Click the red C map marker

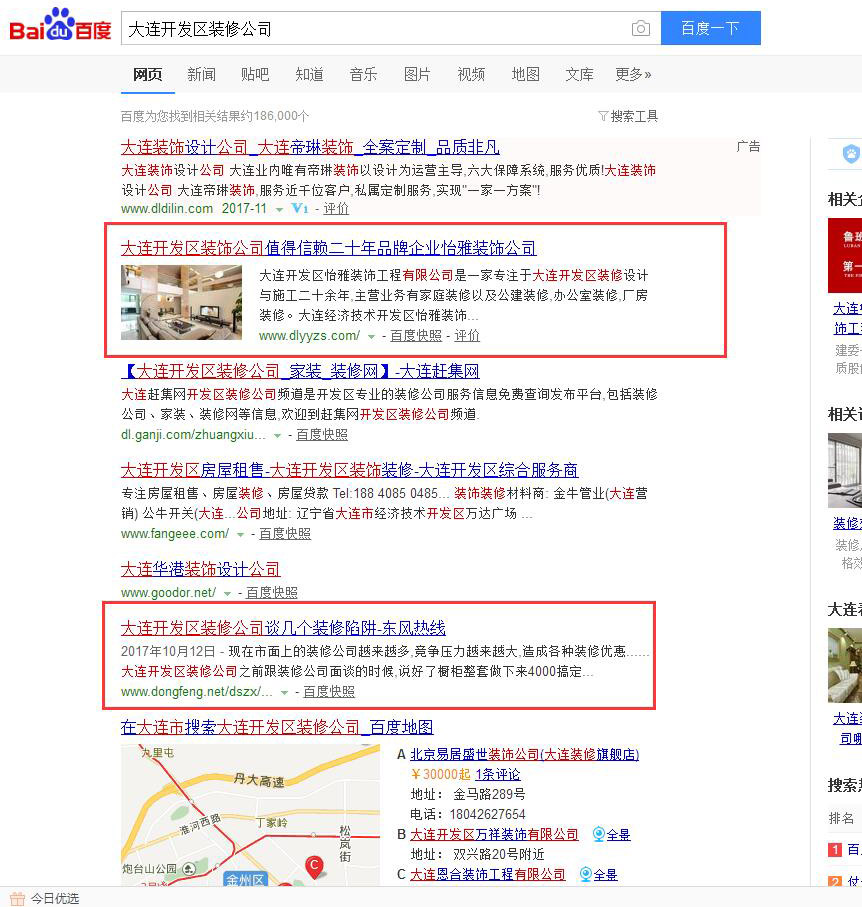coord(314,867)
